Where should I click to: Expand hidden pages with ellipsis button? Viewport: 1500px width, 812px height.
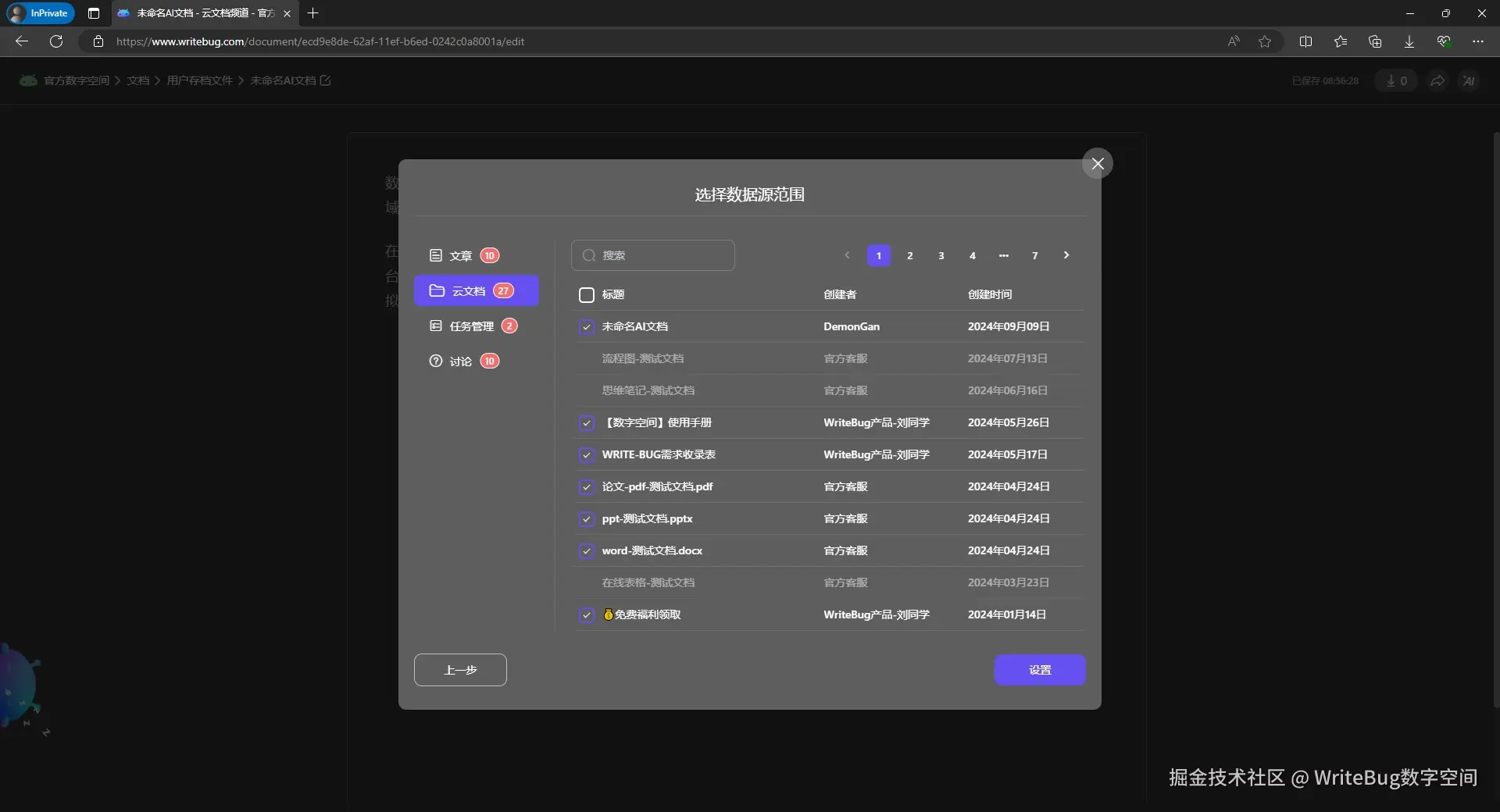coord(1003,255)
